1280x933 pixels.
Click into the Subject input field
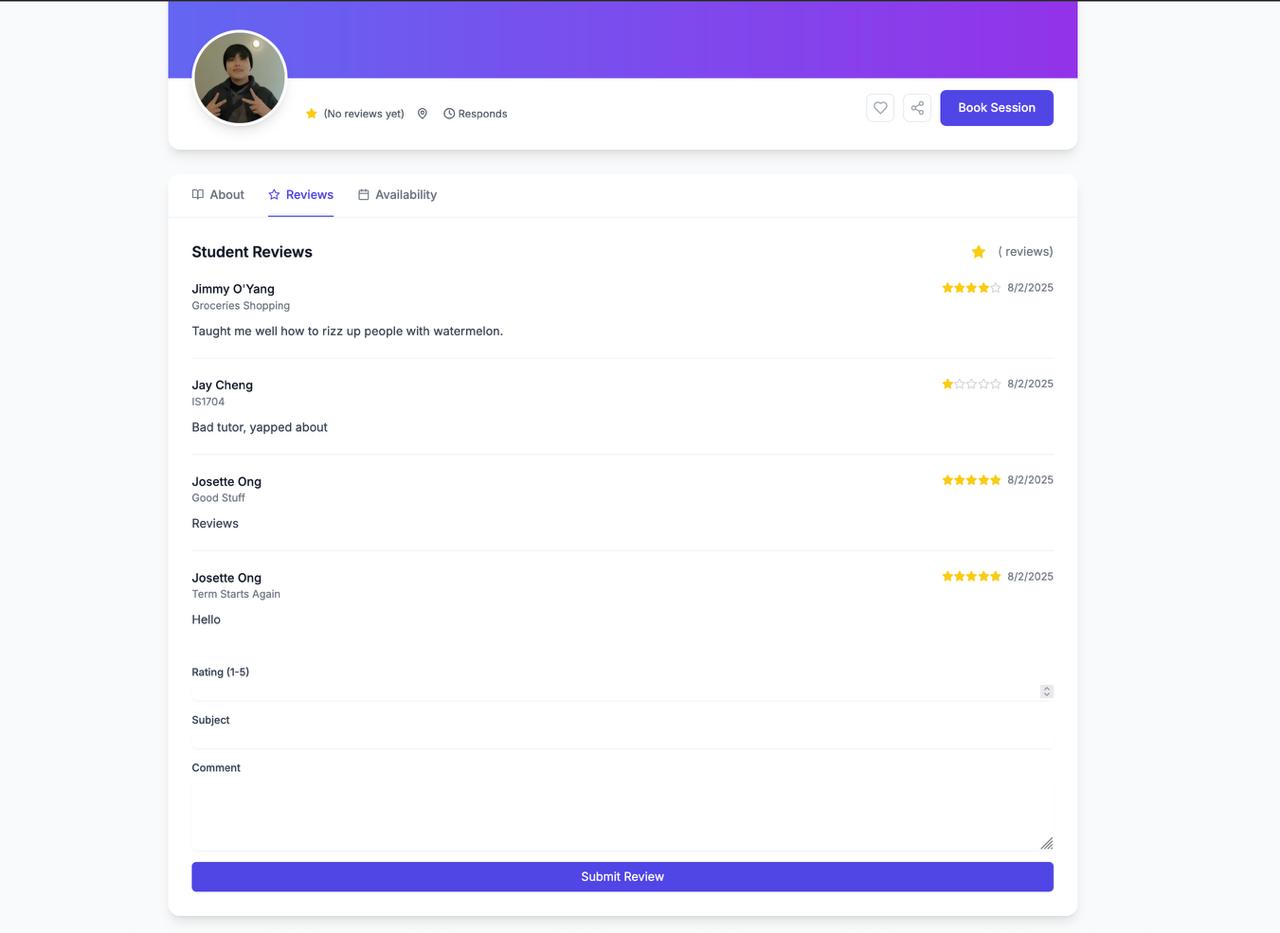[x=622, y=739]
